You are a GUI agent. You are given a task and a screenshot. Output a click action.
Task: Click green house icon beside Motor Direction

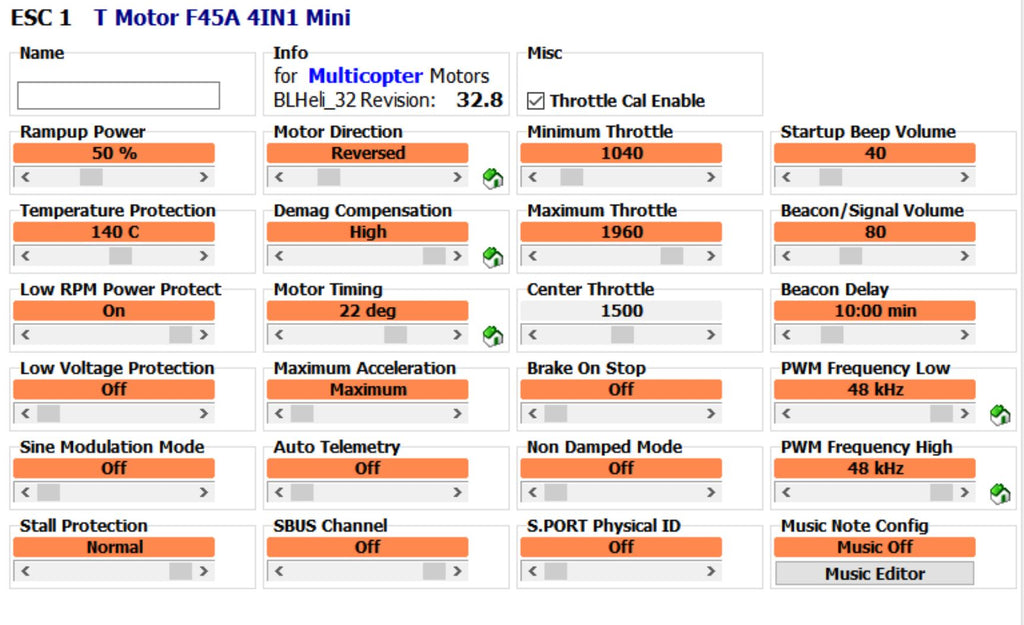pos(492,179)
